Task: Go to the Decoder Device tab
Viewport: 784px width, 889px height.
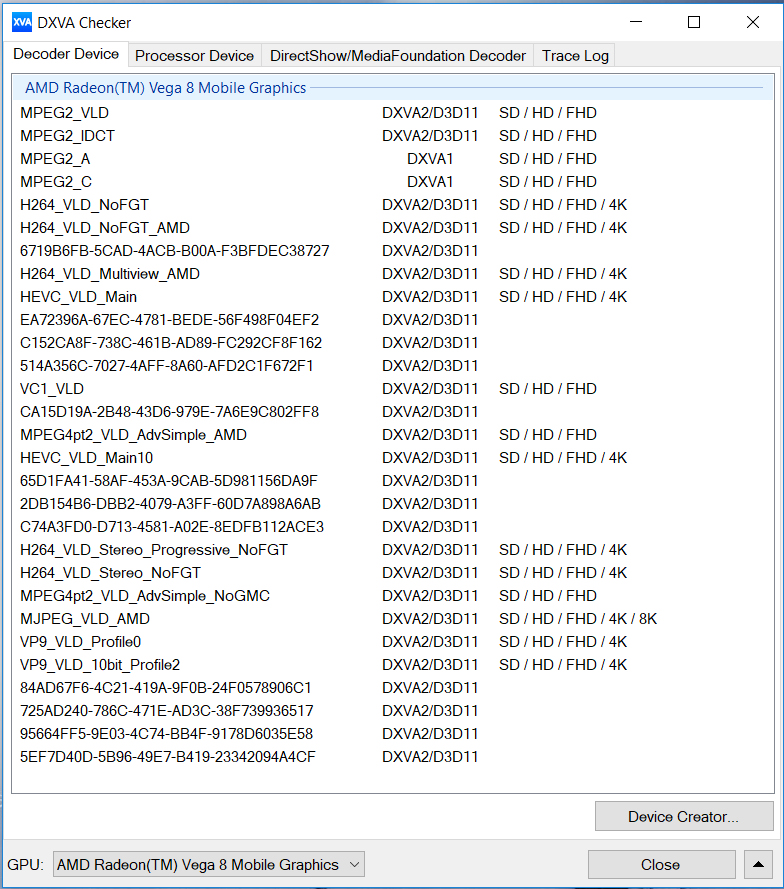Action: tap(66, 55)
